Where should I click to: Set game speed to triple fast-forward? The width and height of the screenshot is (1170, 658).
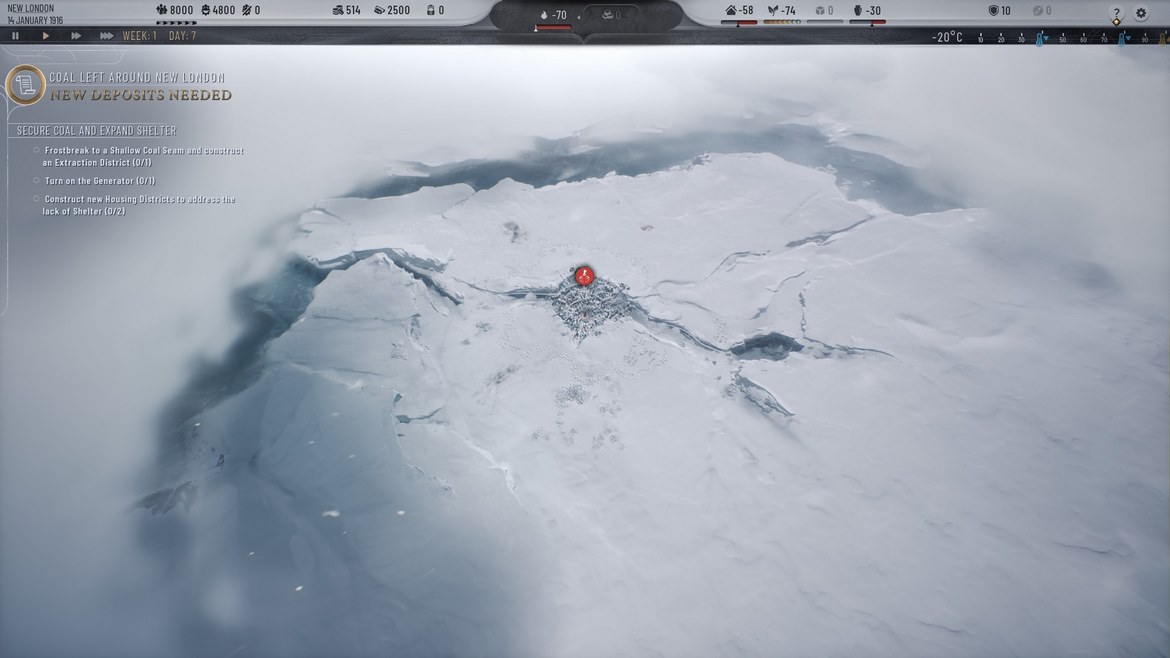click(x=106, y=35)
